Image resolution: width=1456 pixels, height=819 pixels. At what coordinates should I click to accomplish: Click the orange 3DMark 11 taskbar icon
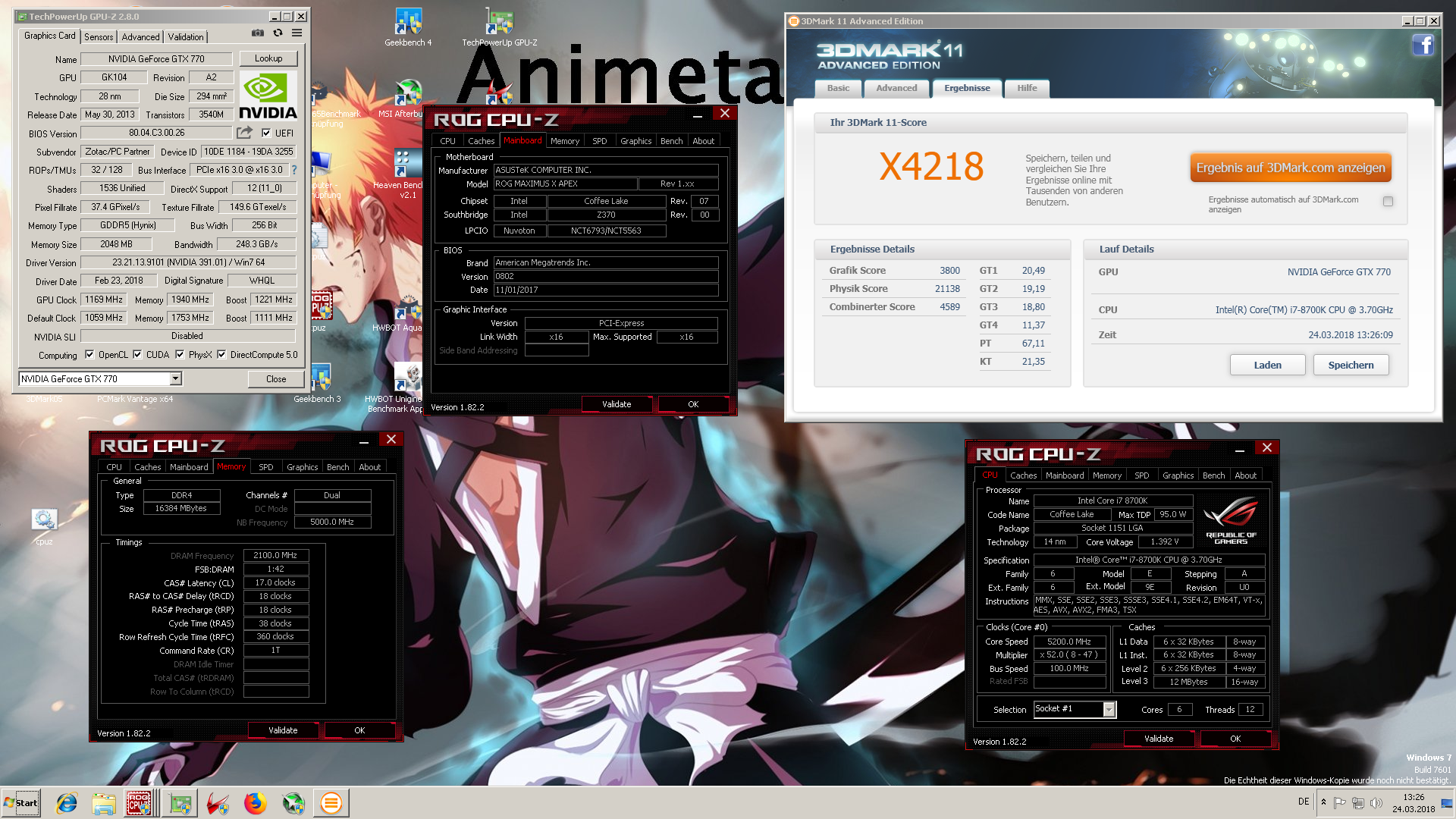point(331,803)
